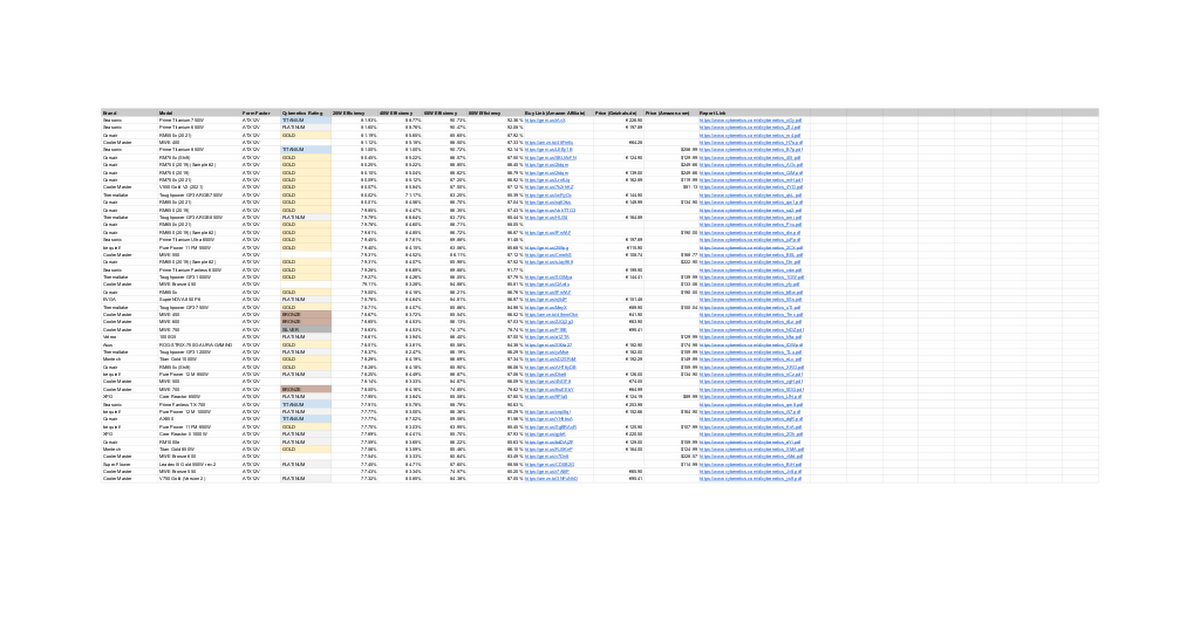Select the SuperNOVA 850 P6 model cell

[x=199, y=299]
